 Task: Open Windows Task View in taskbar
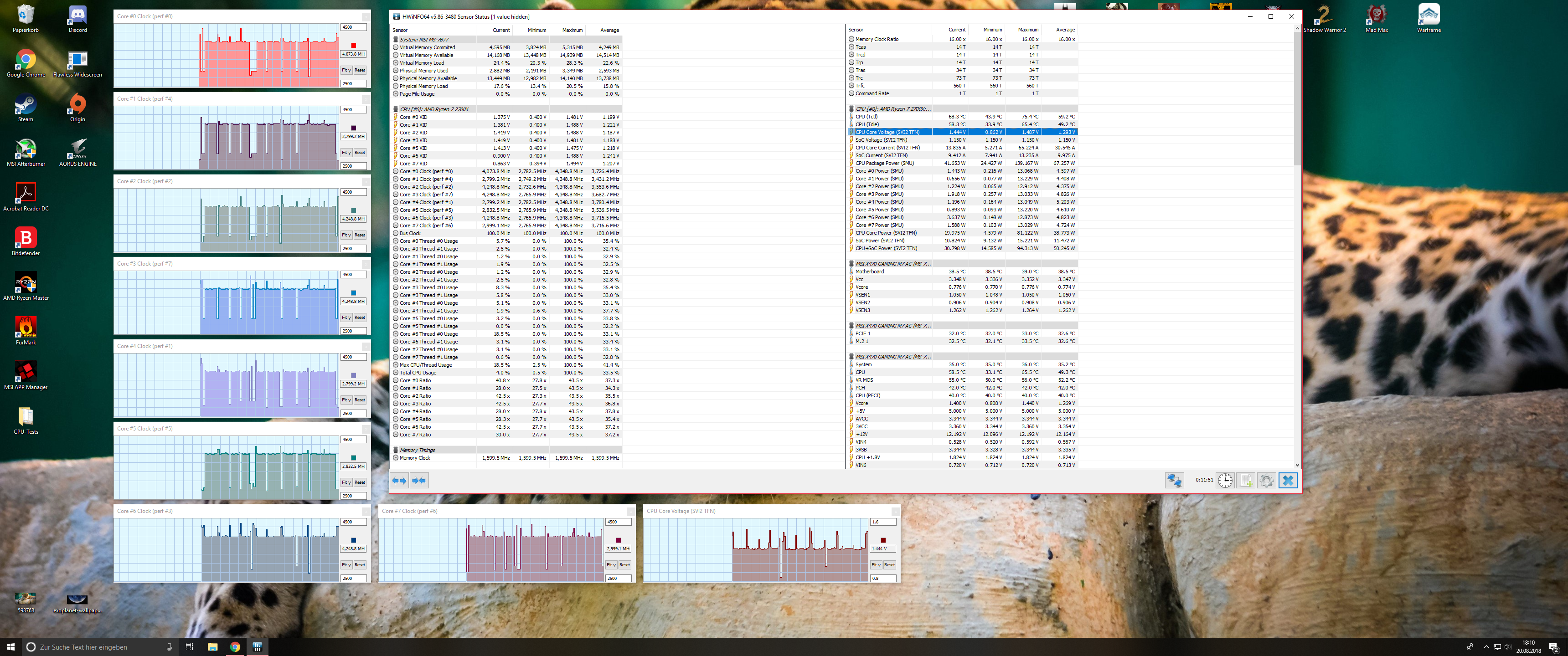pyautogui.click(x=189, y=646)
